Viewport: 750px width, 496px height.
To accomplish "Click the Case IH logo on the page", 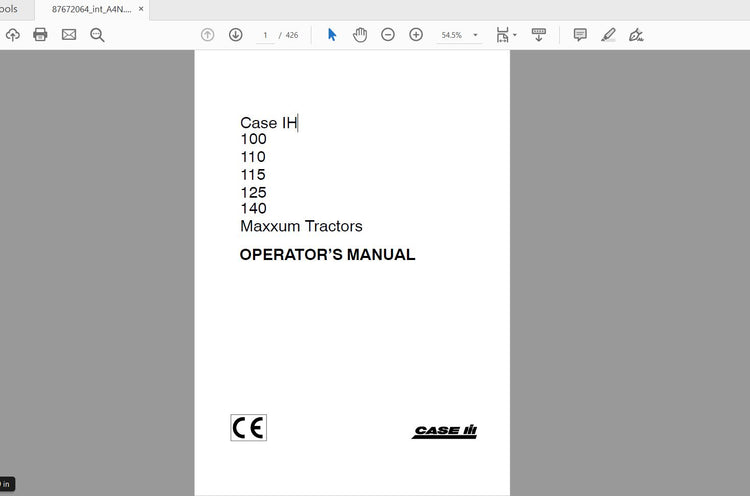I will [444, 431].
